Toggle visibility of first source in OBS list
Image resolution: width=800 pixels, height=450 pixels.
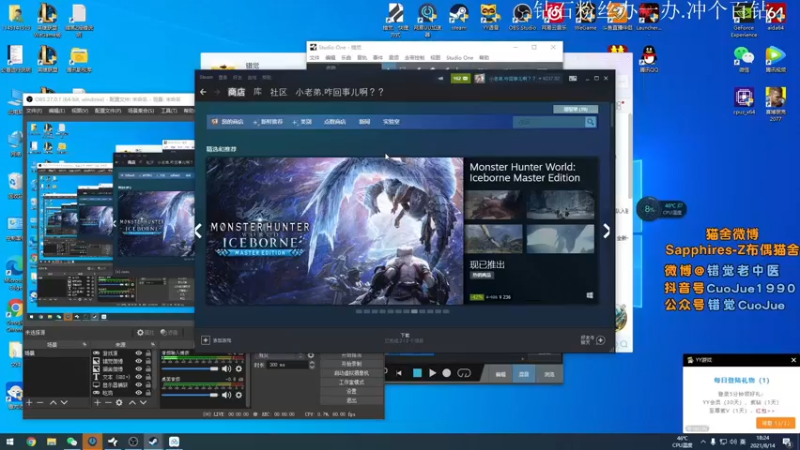tap(138, 353)
